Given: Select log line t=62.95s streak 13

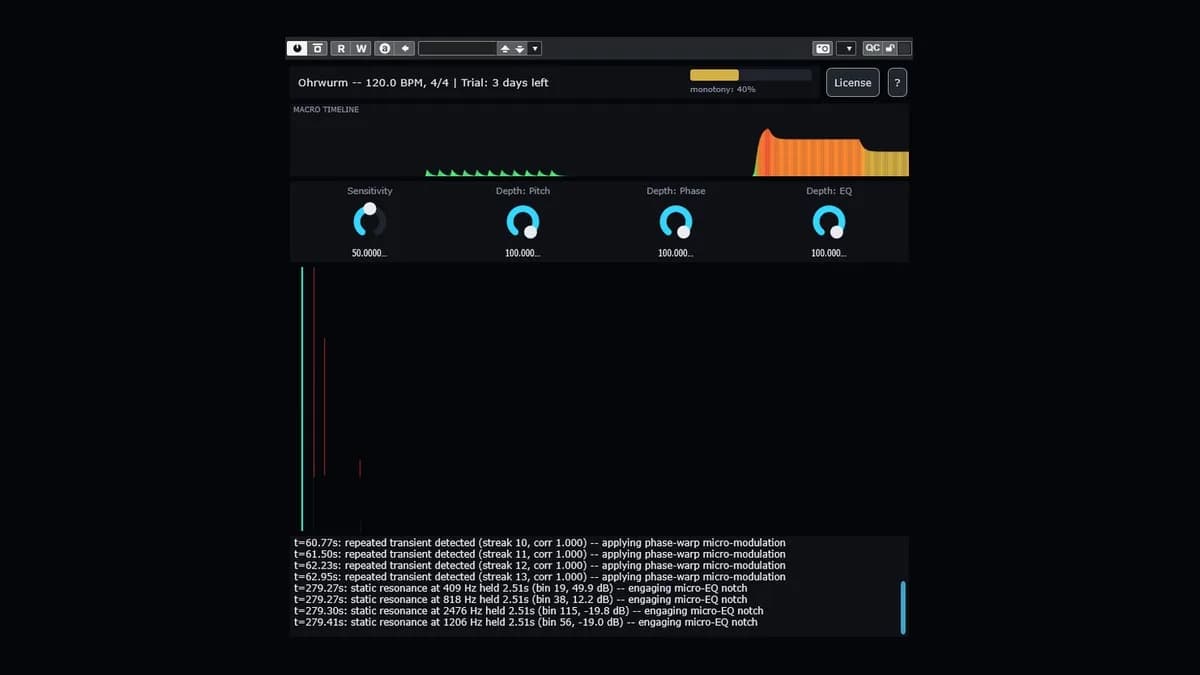Looking at the screenshot, I should 540,577.
